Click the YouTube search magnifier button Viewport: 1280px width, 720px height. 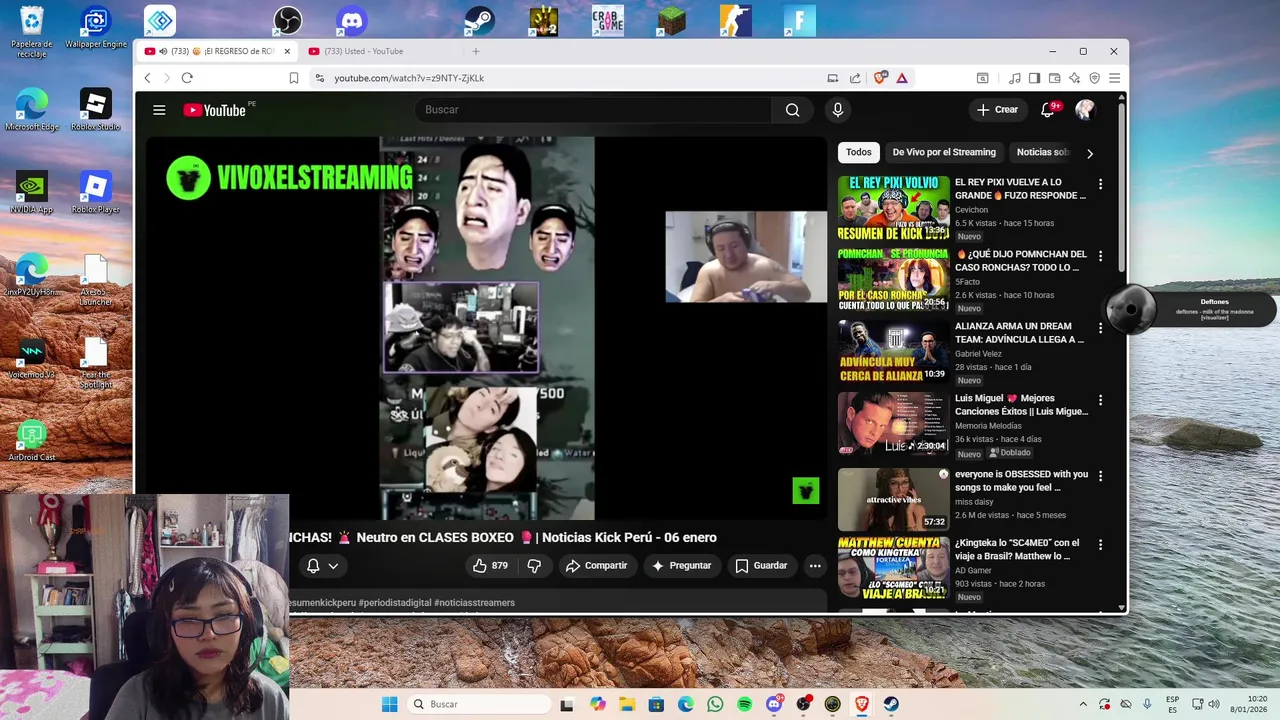point(792,110)
